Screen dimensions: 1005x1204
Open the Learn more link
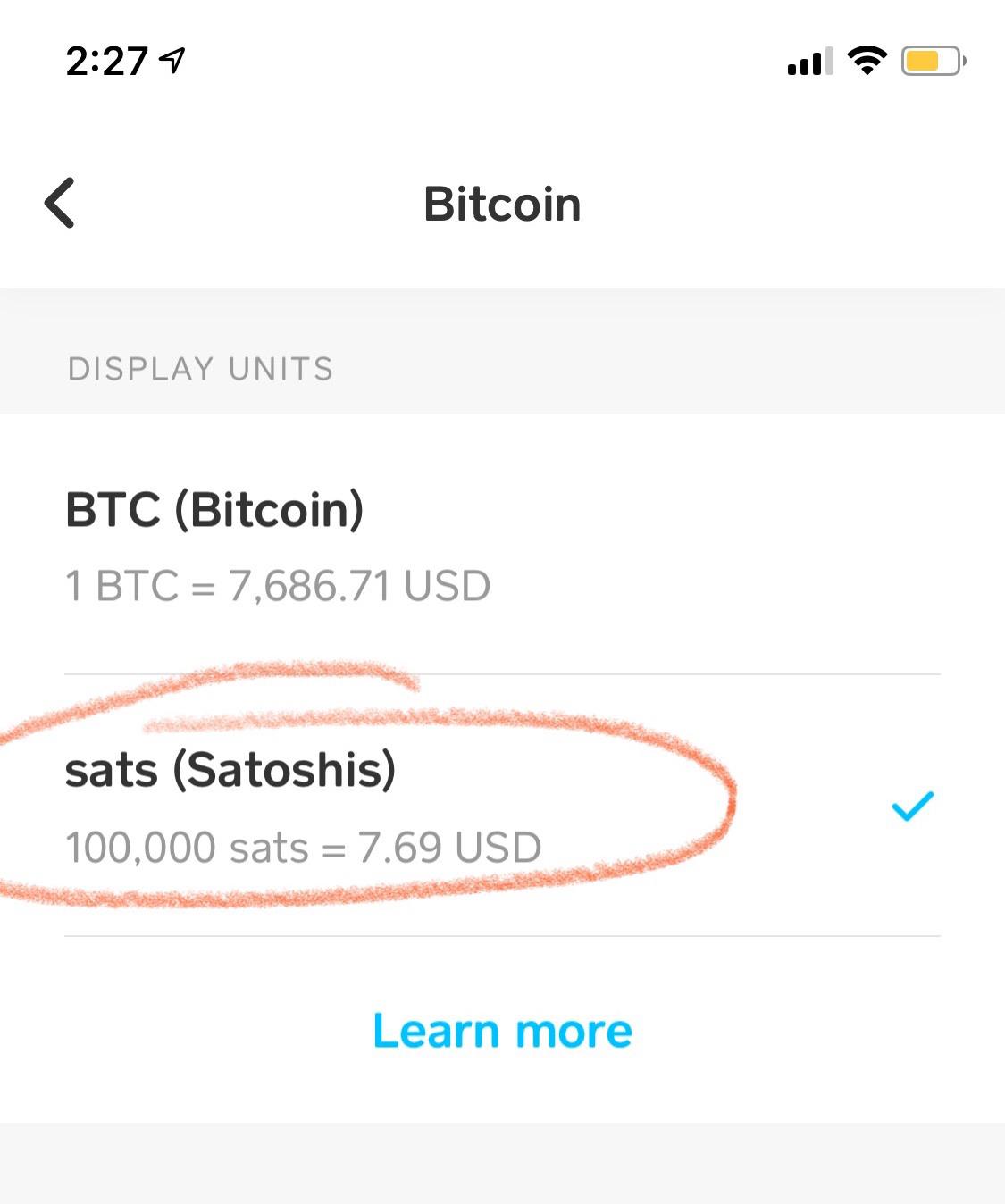coord(502,1031)
